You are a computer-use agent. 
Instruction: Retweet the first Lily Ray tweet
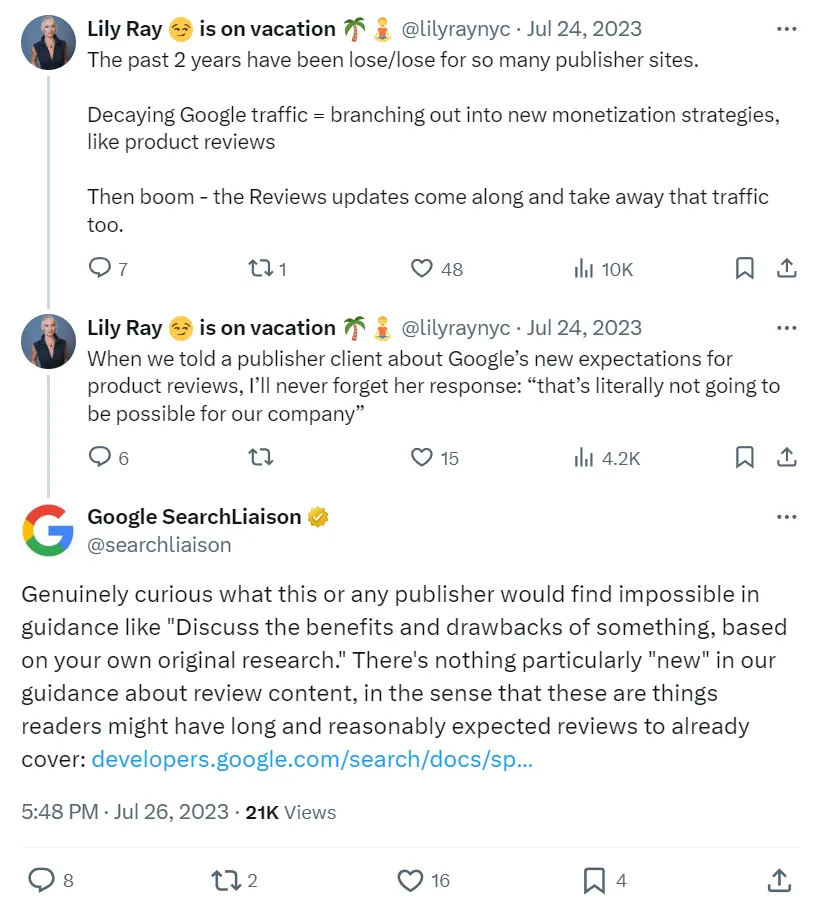[259, 268]
